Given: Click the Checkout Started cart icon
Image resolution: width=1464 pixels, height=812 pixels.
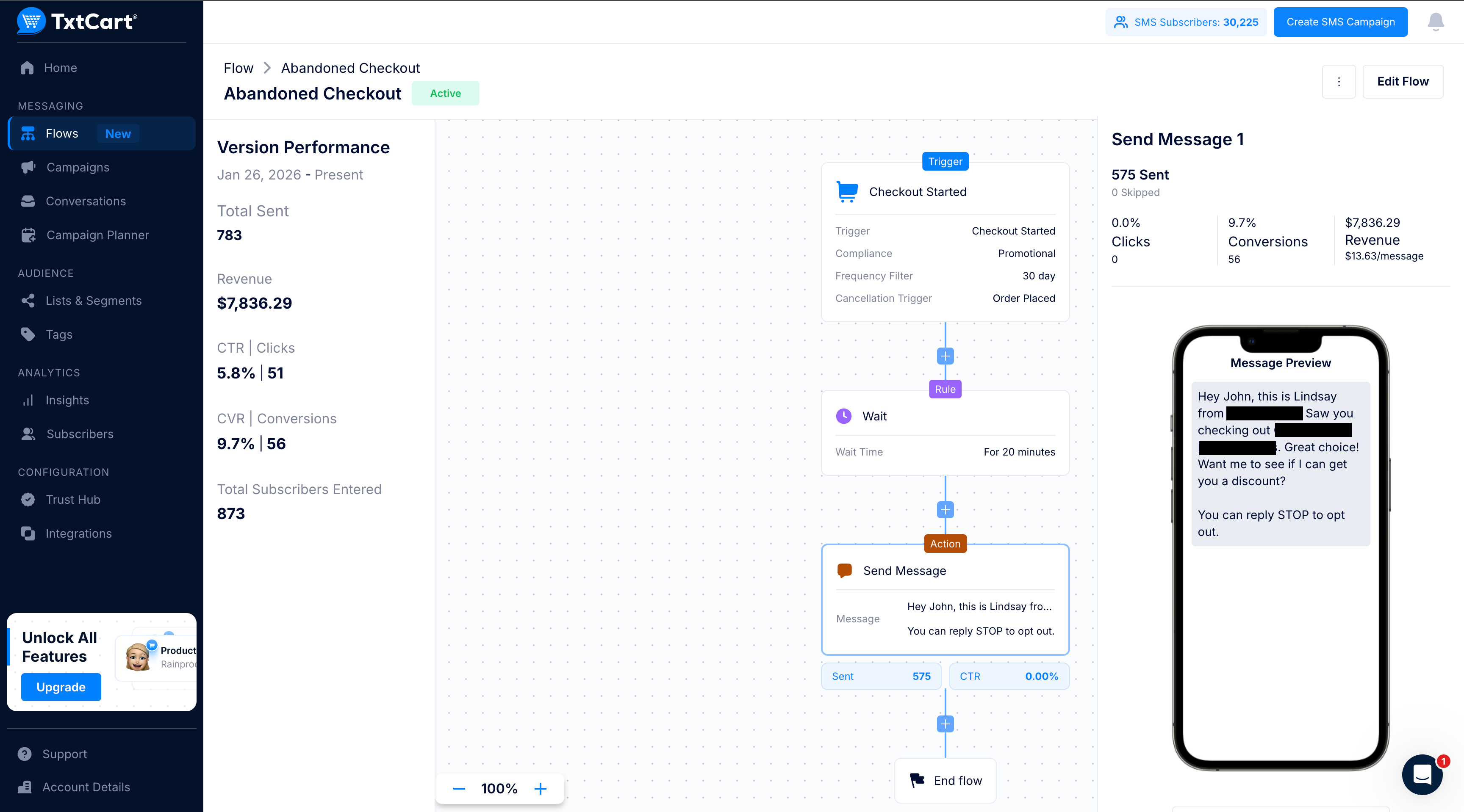Looking at the screenshot, I should [x=847, y=192].
